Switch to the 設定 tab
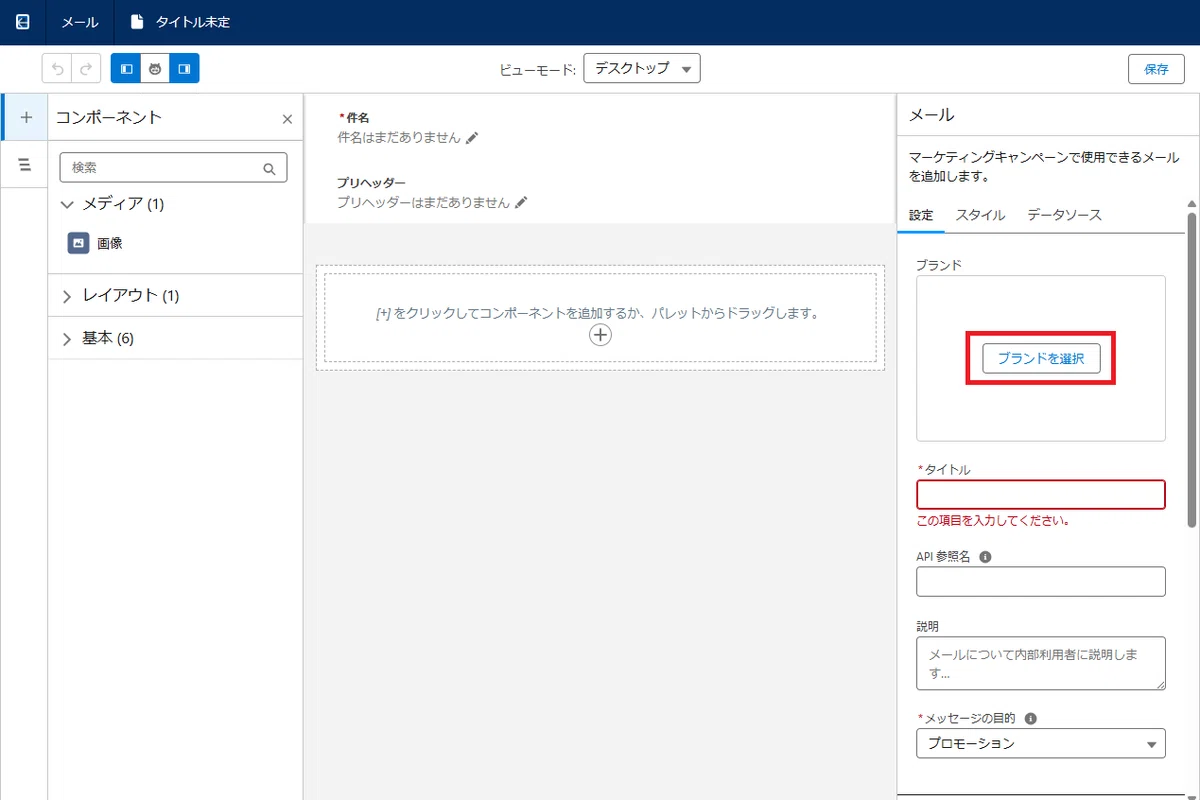 click(920, 215)
